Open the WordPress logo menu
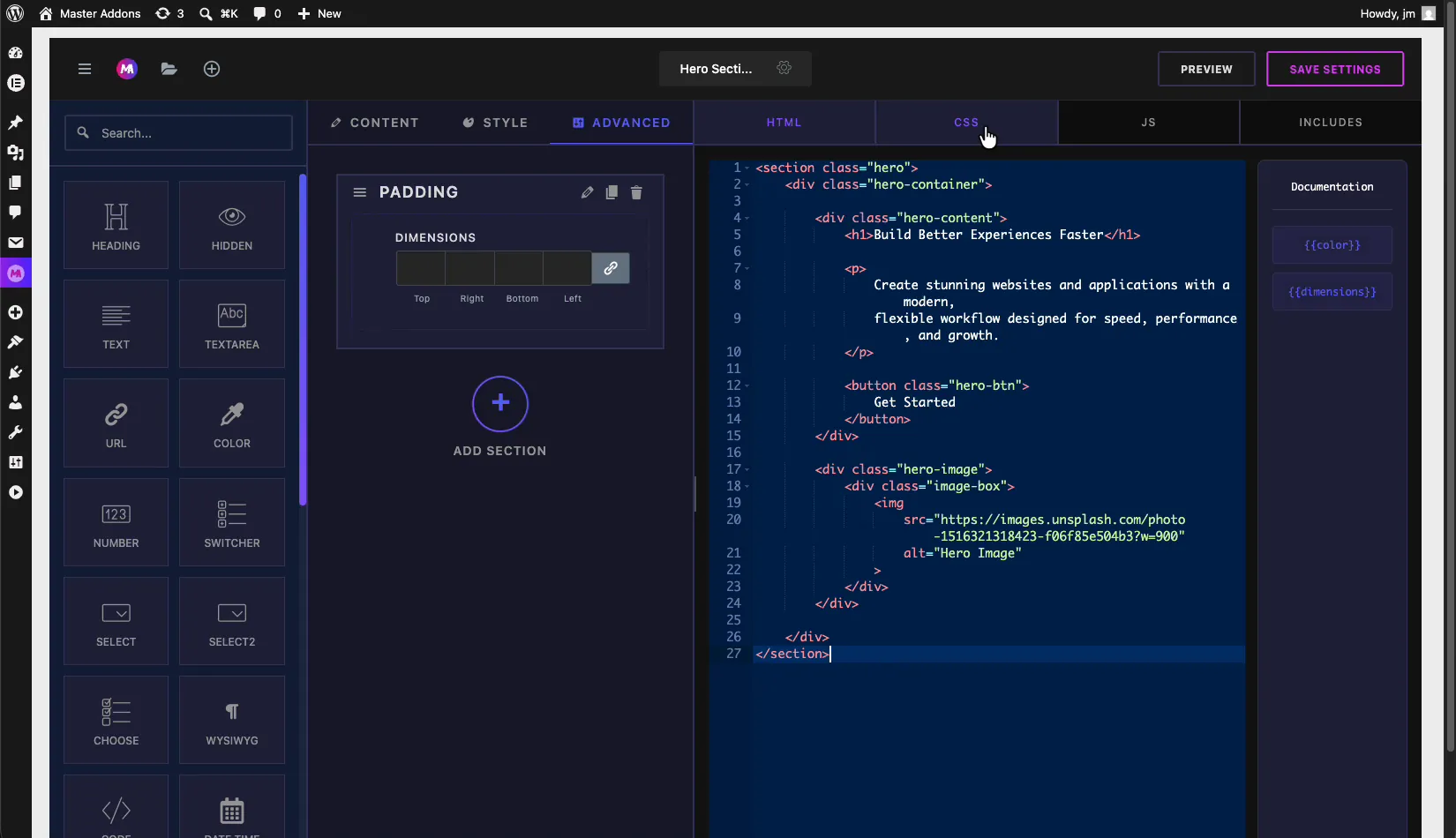 click(x=15, y=13)
